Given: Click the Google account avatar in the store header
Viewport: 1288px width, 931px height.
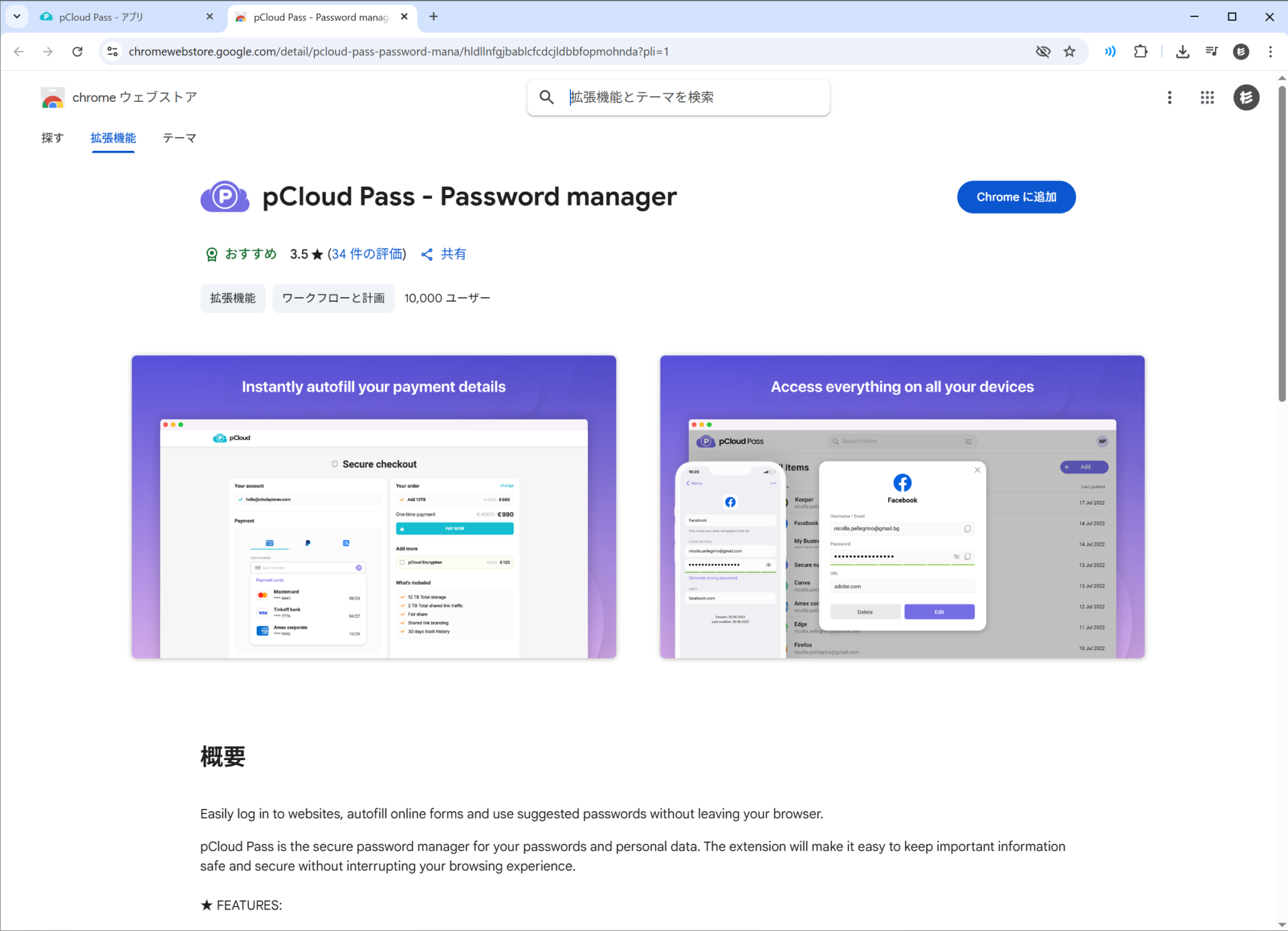Looking at the screenshot, I should pyautogui.click(x=1247, y=97).
